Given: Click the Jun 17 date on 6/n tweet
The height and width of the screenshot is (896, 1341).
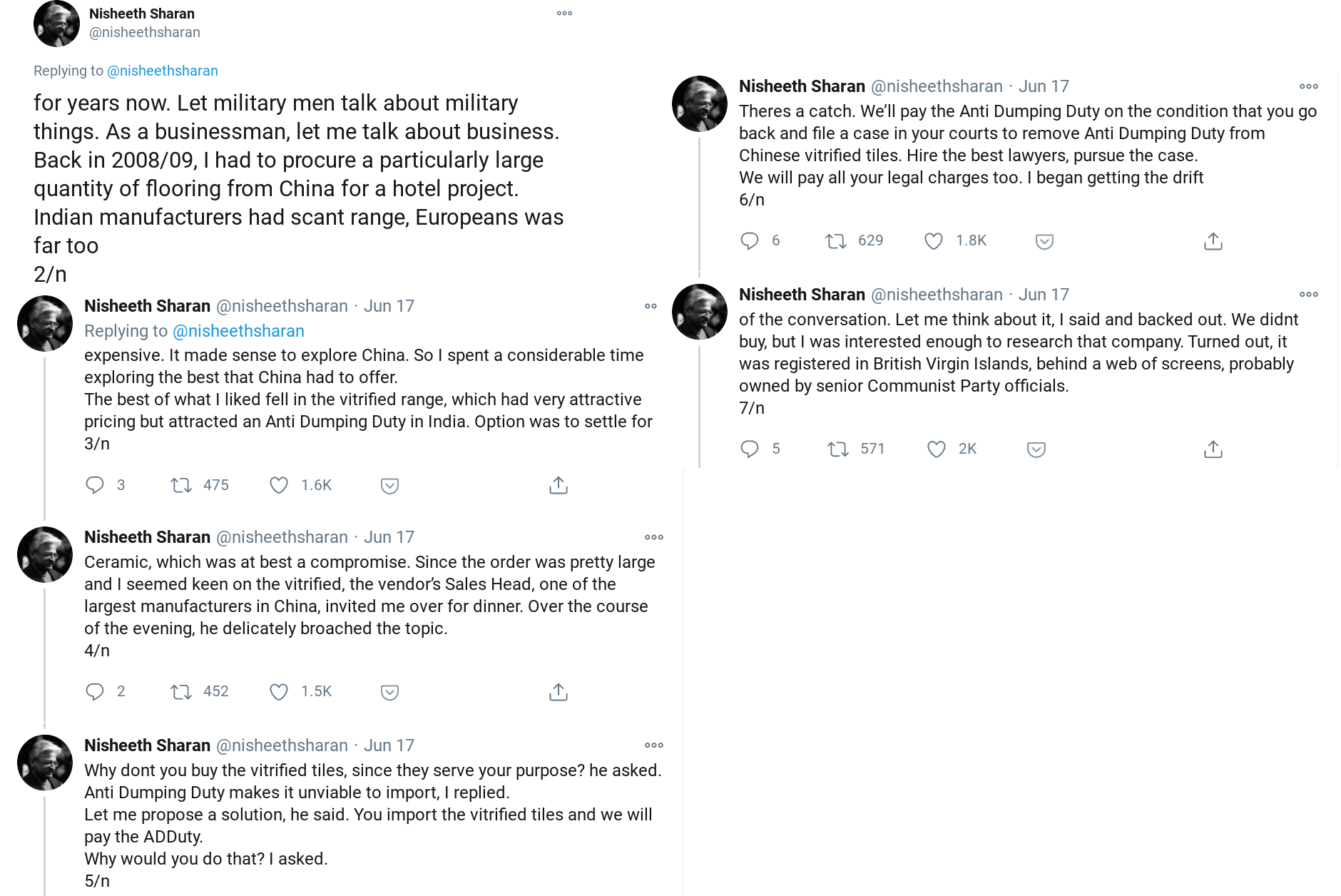Looking at the screenshot, I should click(1044, 86).
